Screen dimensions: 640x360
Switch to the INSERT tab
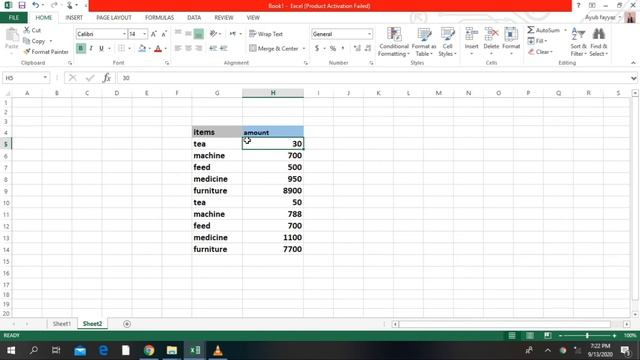[74, 18]
